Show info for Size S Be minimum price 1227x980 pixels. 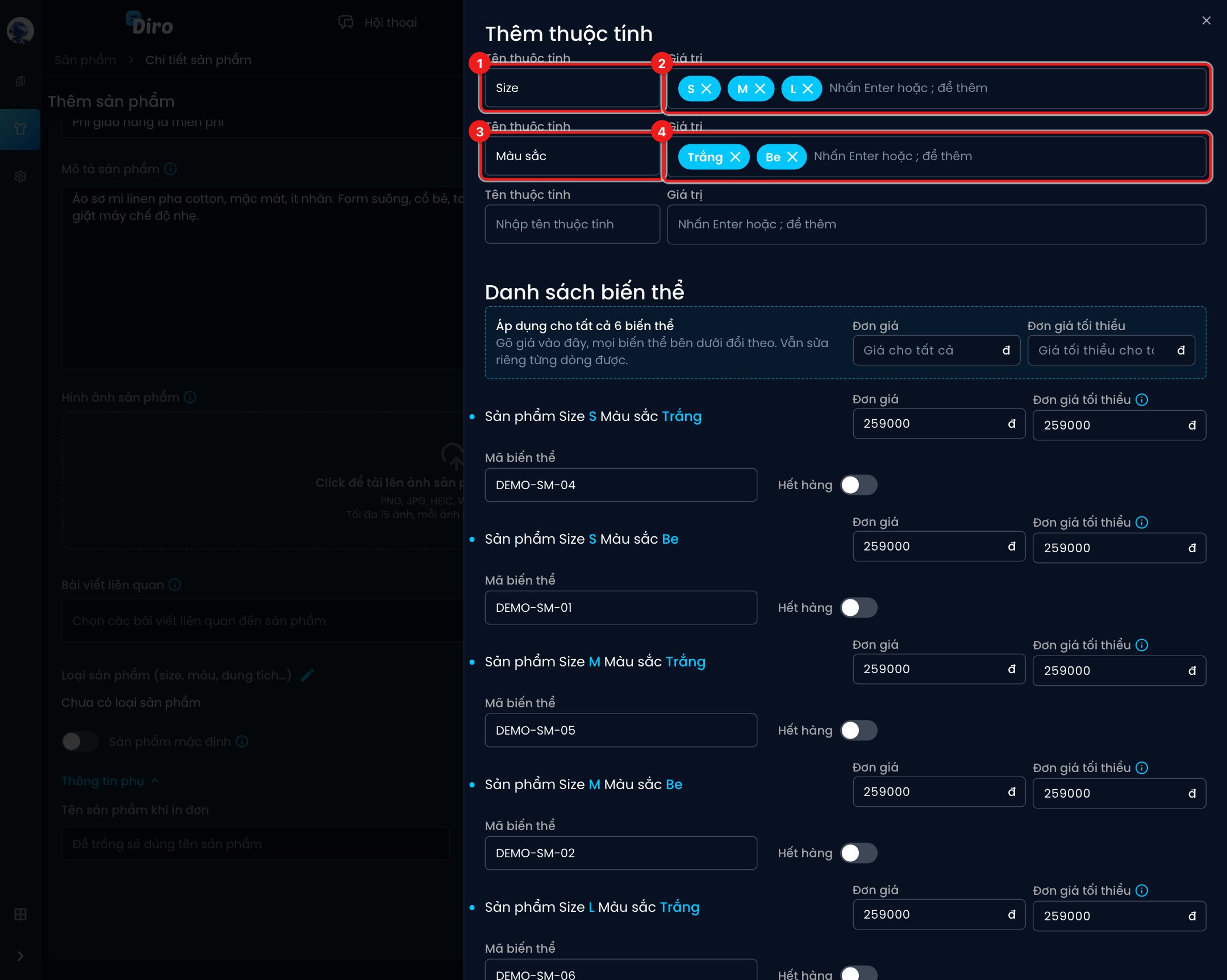(x=1142, y=523)
